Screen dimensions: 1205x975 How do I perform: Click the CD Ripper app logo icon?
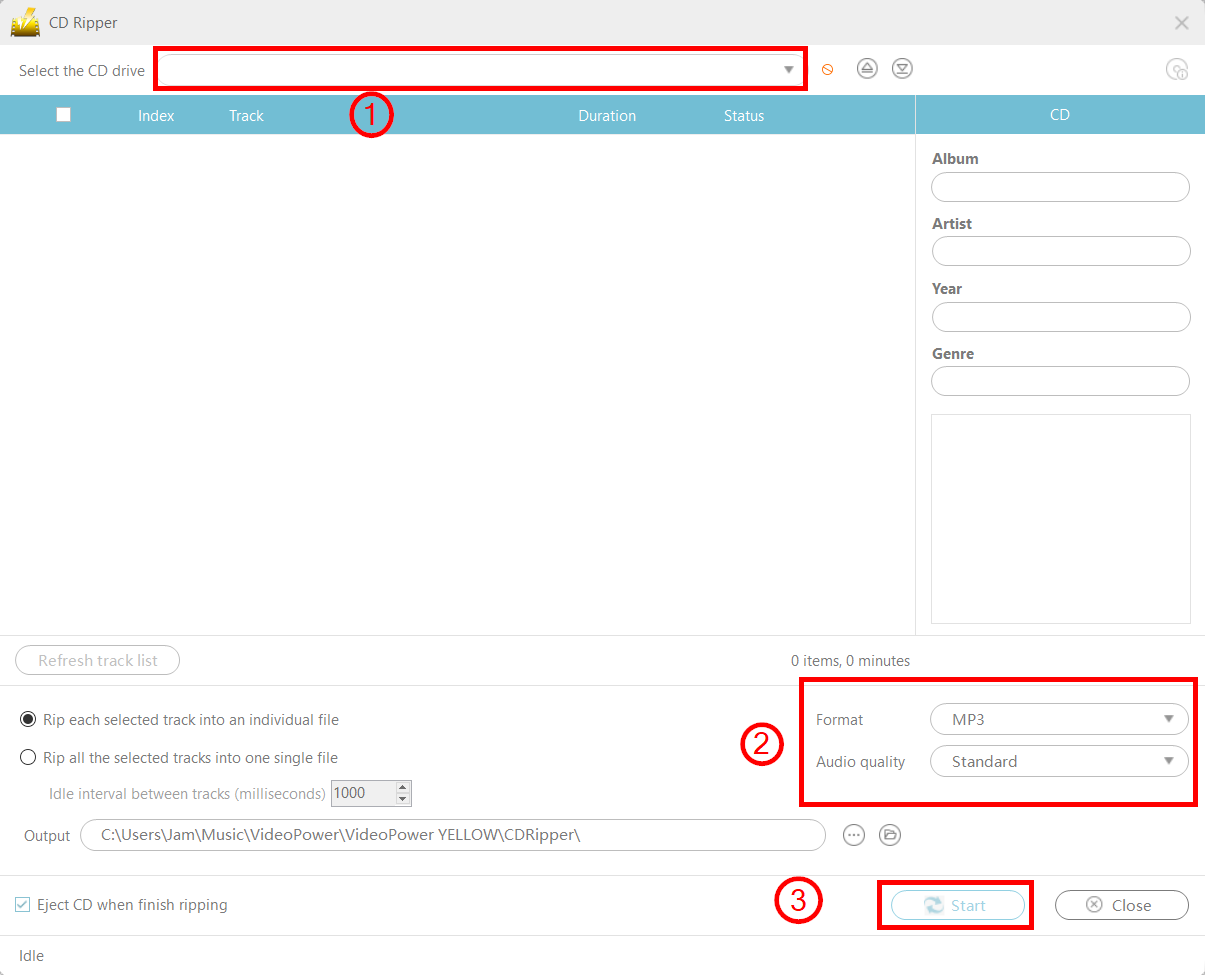(x=25, y=22)
